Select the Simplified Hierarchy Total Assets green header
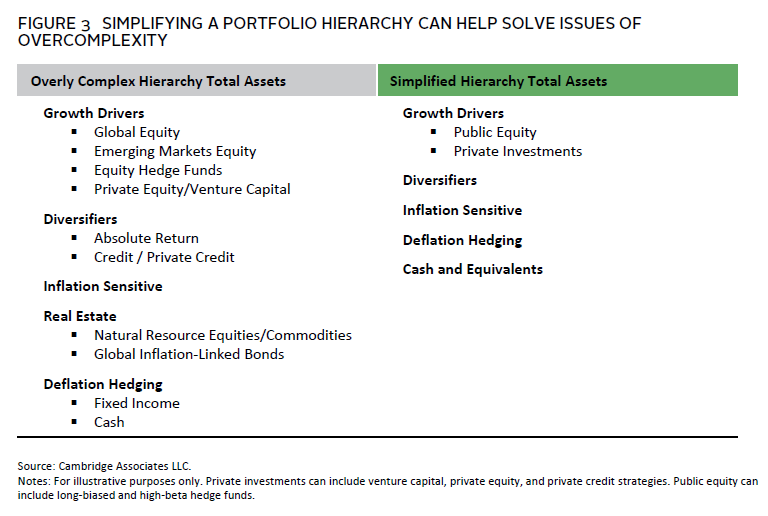The height and width of the screenshot is (516, 768). (x=498, y=81)
